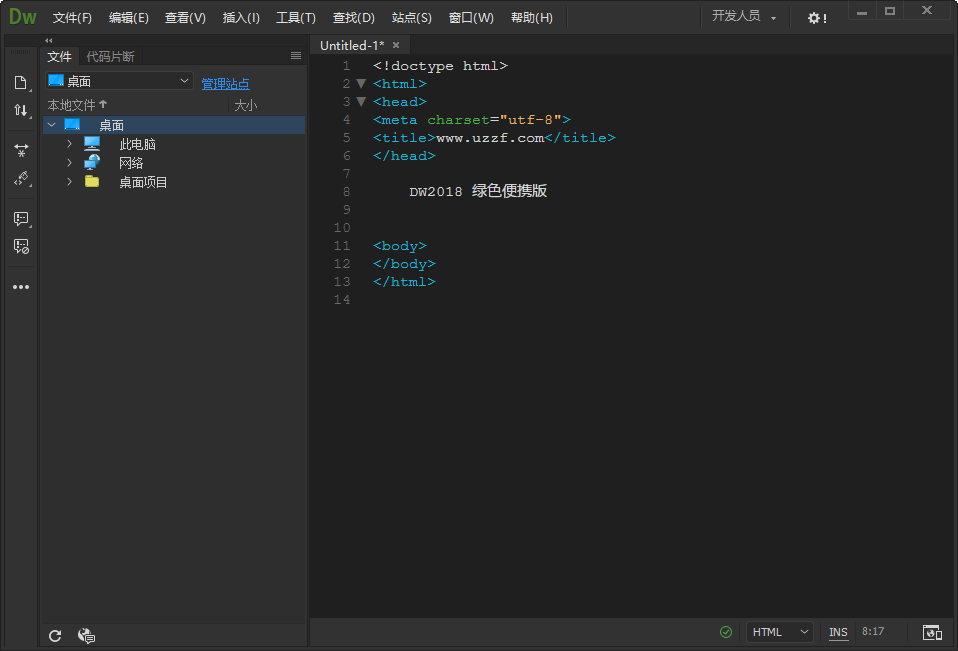Screen dimensions: 958x651
Task: Open the HTML document type dropdown
Action: [780, 632]
